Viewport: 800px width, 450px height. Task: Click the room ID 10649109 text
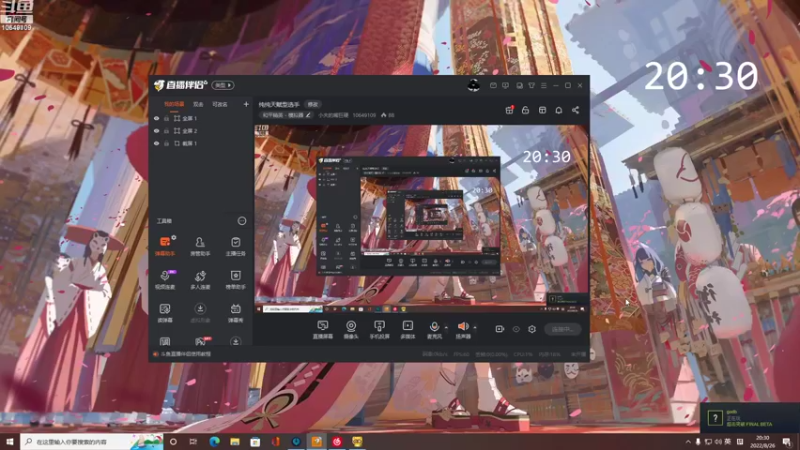click(x=364, y=115)
